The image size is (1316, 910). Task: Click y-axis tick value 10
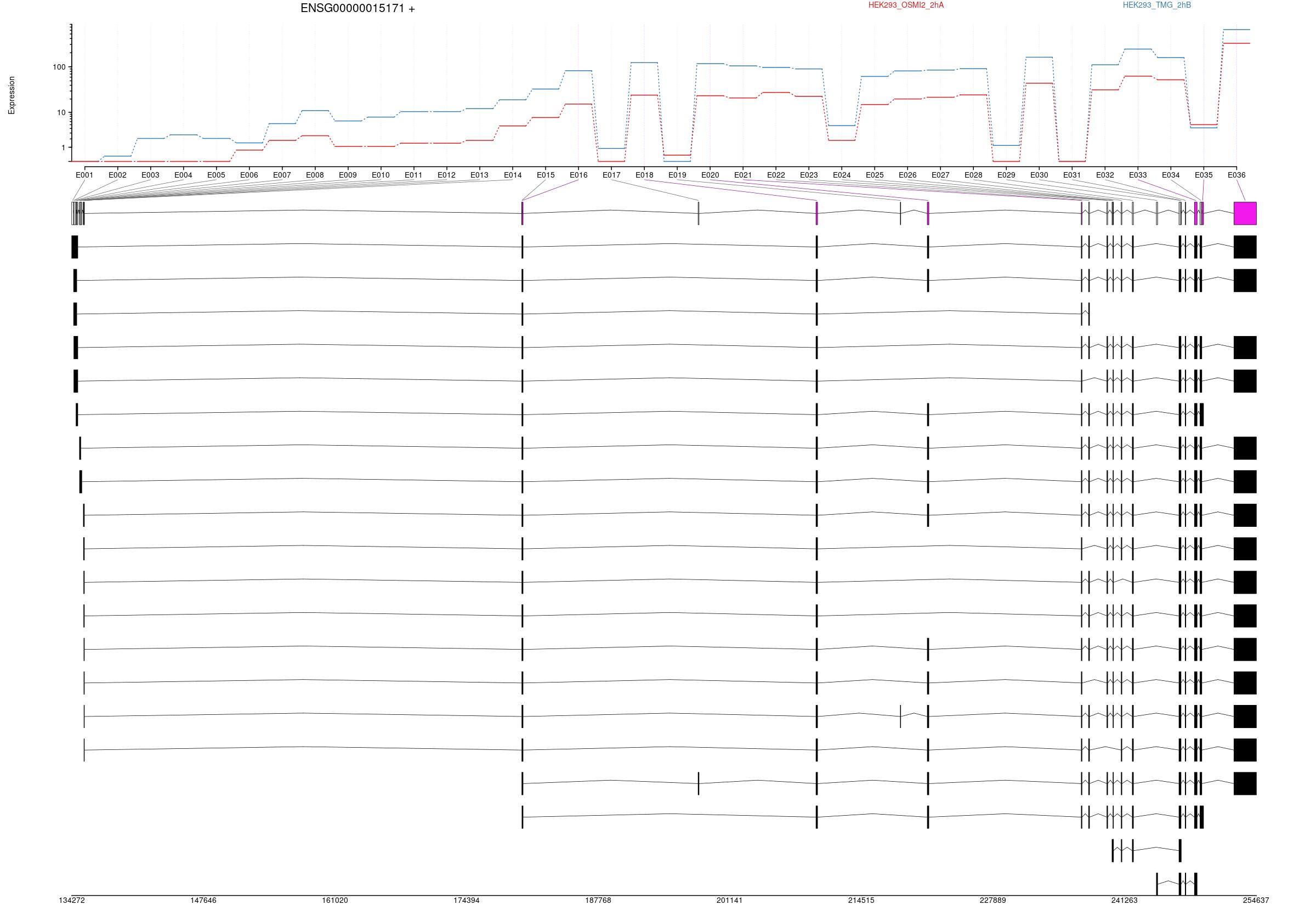(x=61, y=113)
